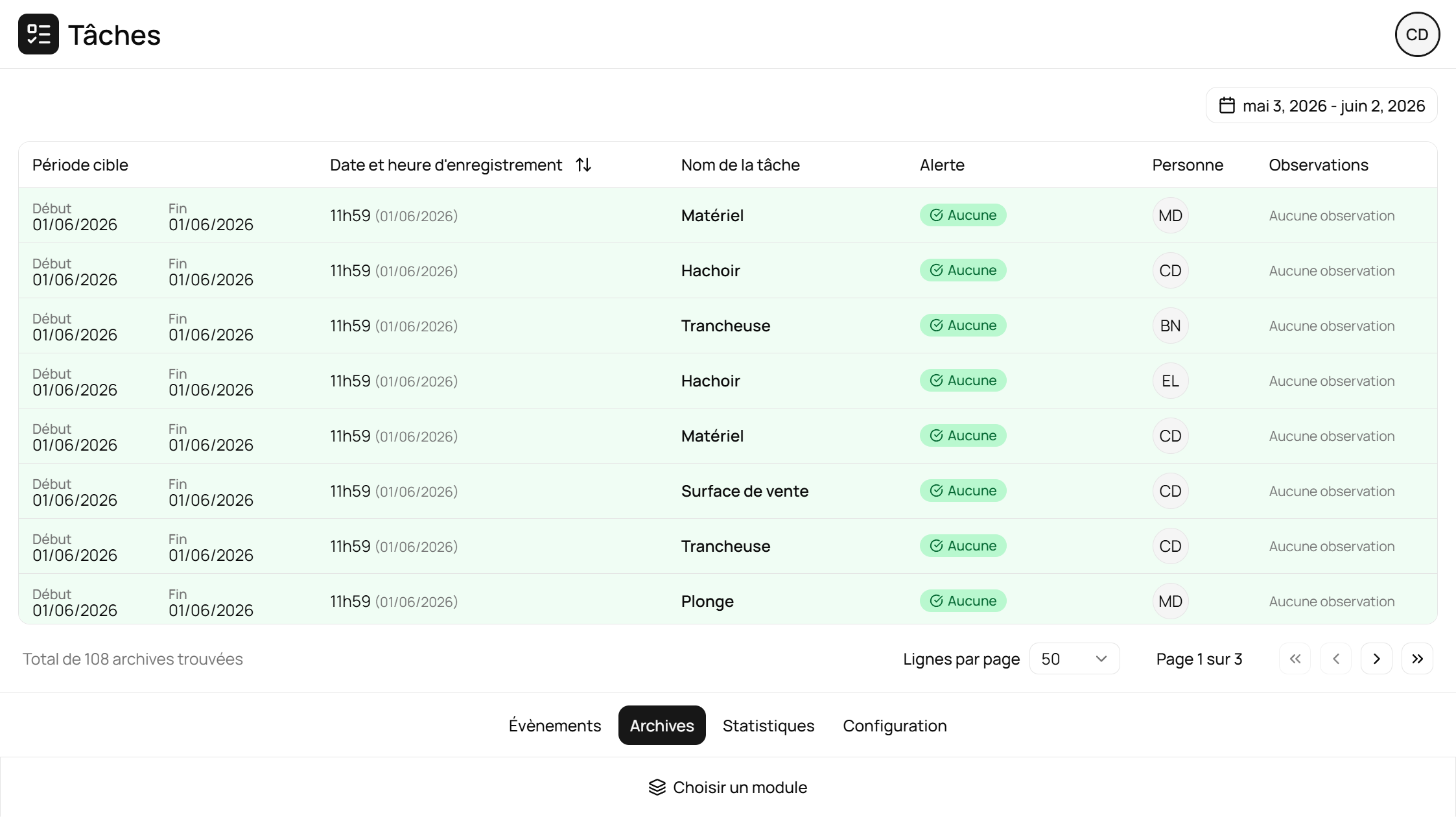Image resolution: width=1456 pixels, height=817 pixels.
Task: Click the Date et heure d'enregistrement header
Action: coord(446,165)
